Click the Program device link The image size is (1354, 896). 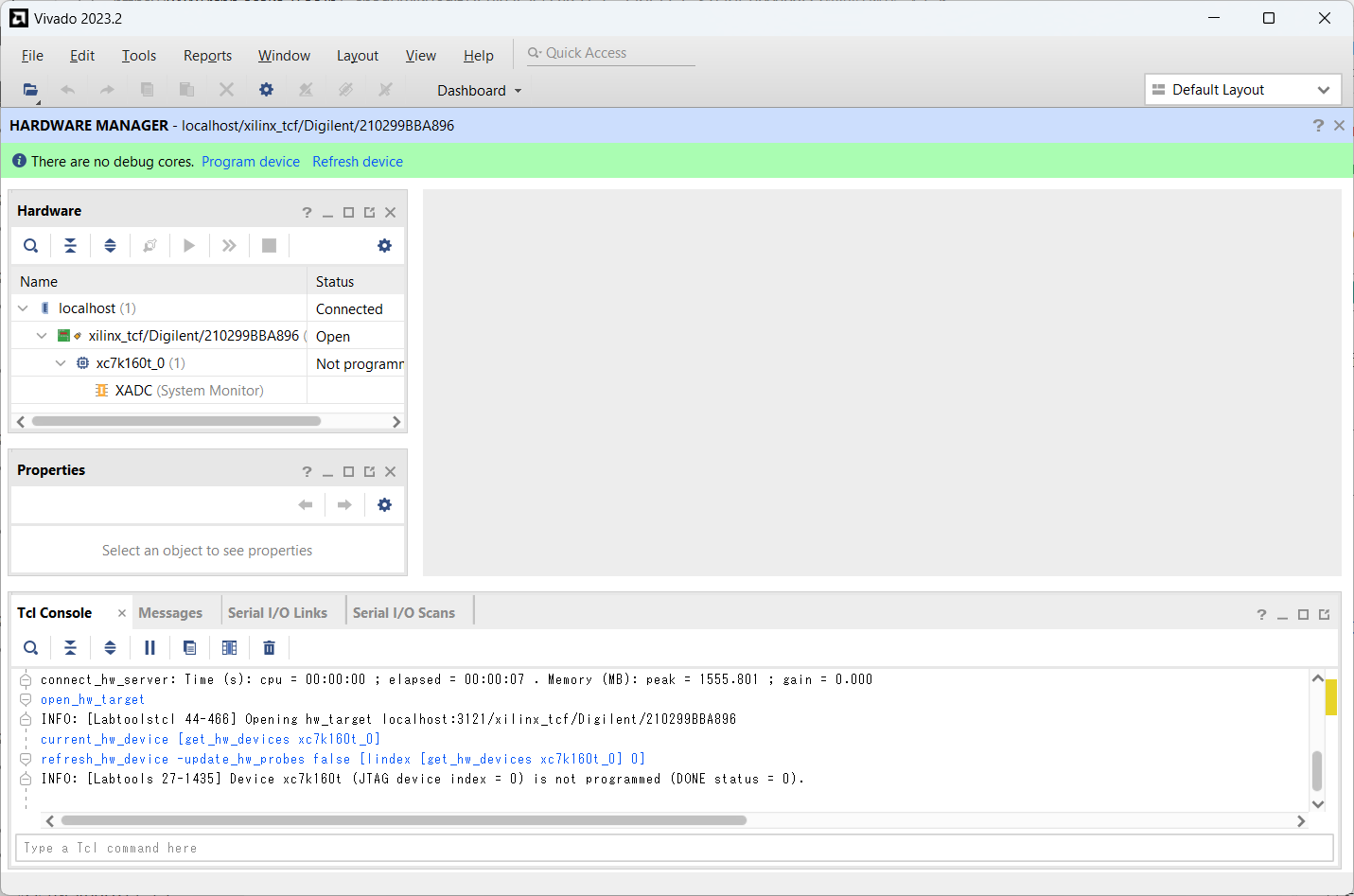coord(250,162)
